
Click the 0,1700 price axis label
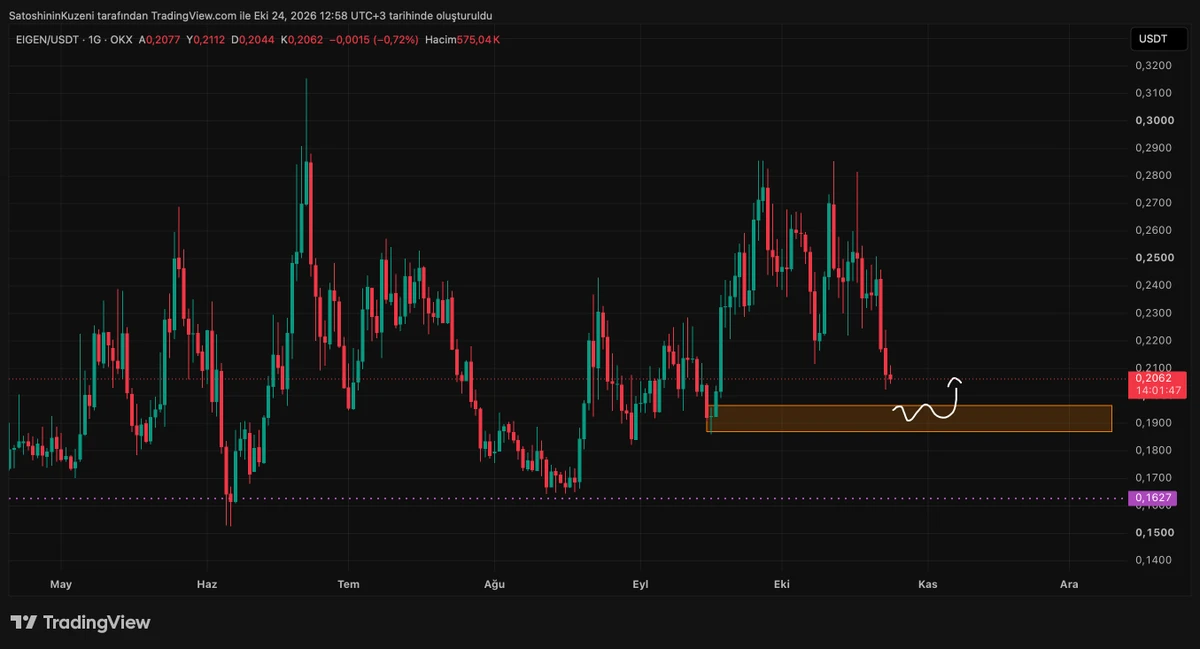point(1153,478)
